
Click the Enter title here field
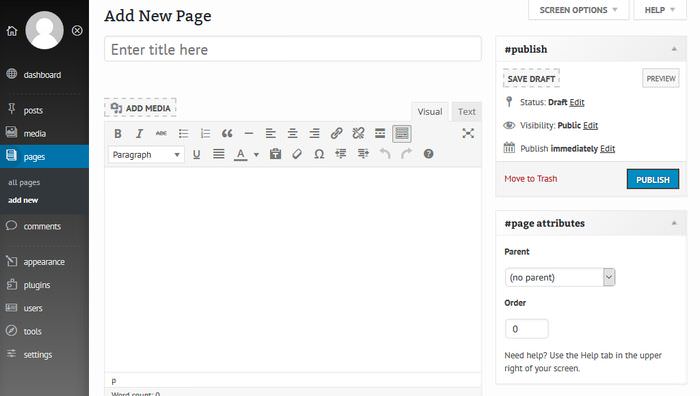[x=293, y=49]
